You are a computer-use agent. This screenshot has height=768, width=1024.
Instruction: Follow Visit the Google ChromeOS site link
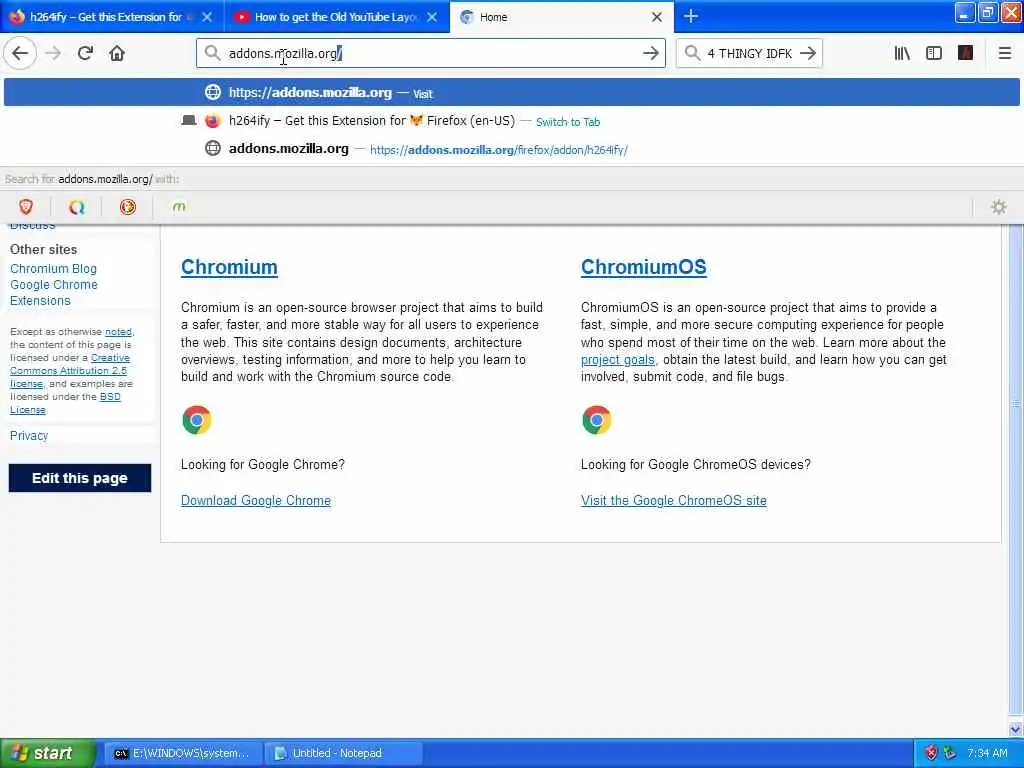pos(673,500)
